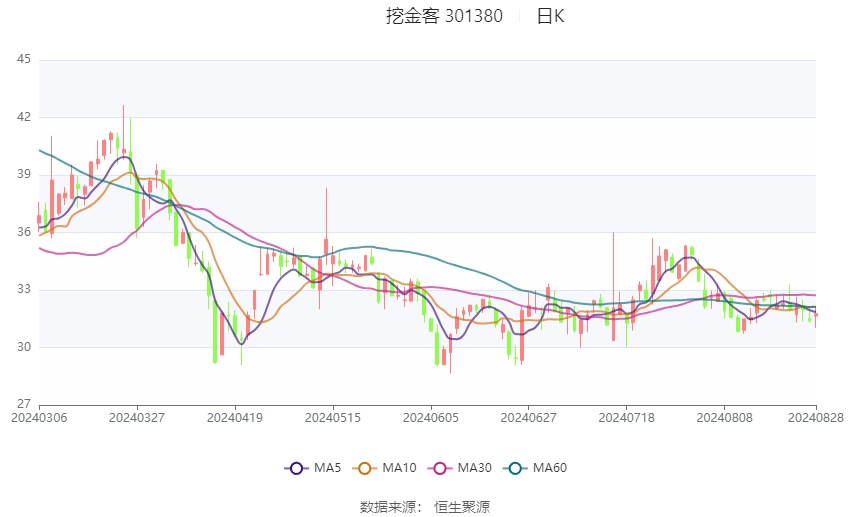850x517 pixels.
Task: Click the 20240419 x-axis tick label
Action: click(235, 418)
